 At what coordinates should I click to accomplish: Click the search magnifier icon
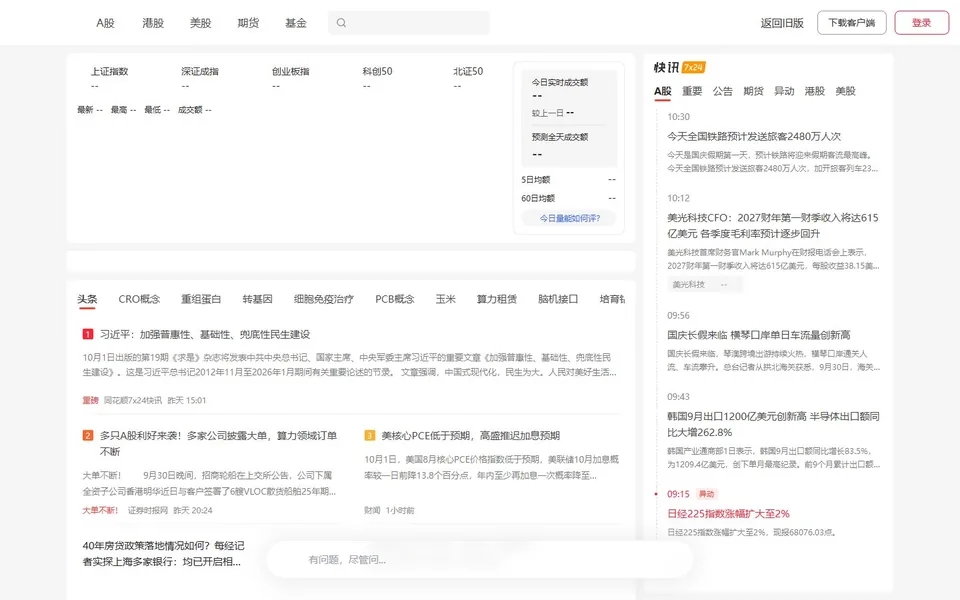pyautogui.click(x=341, y=23)
